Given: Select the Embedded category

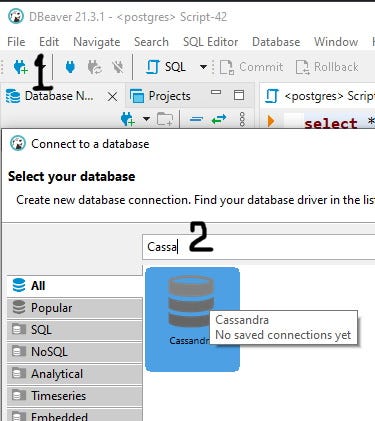Looking at the screenshot, I should coord(74,415).
